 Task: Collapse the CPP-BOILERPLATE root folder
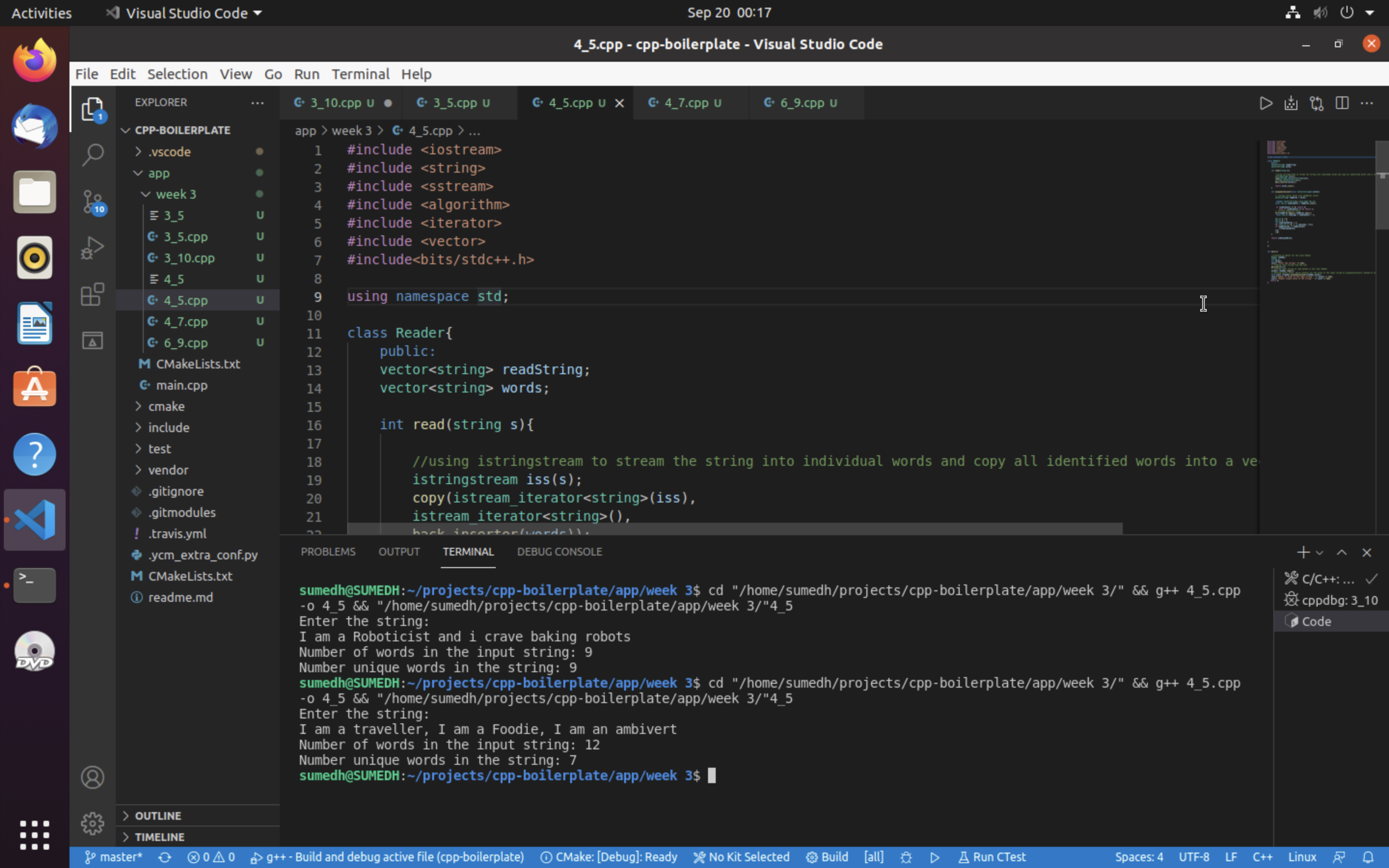click(x=182, y=130)
